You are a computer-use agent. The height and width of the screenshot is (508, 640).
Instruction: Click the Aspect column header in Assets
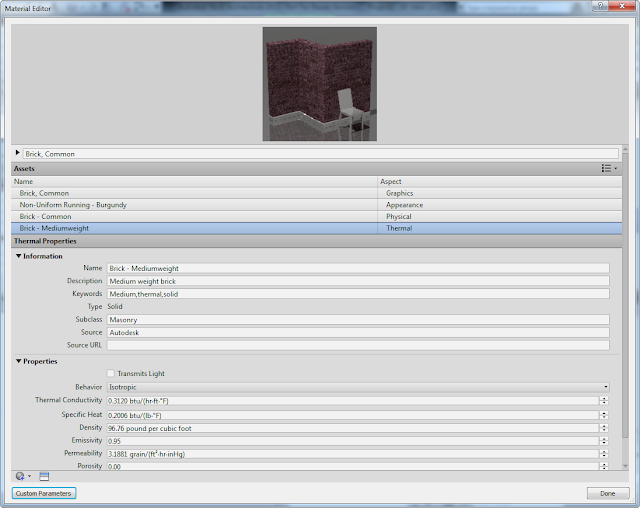[500, 182]
